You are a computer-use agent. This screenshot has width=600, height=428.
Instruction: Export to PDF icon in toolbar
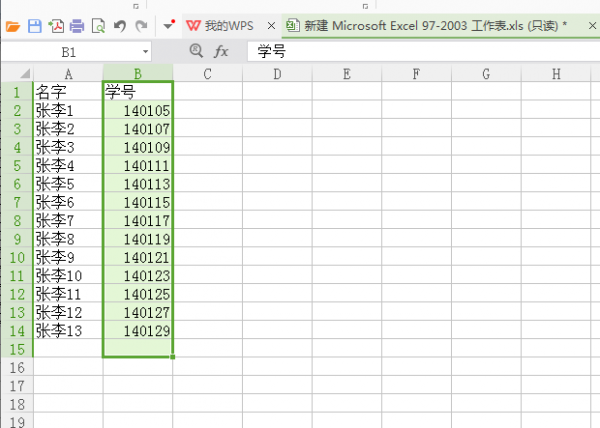coord(56,24)
